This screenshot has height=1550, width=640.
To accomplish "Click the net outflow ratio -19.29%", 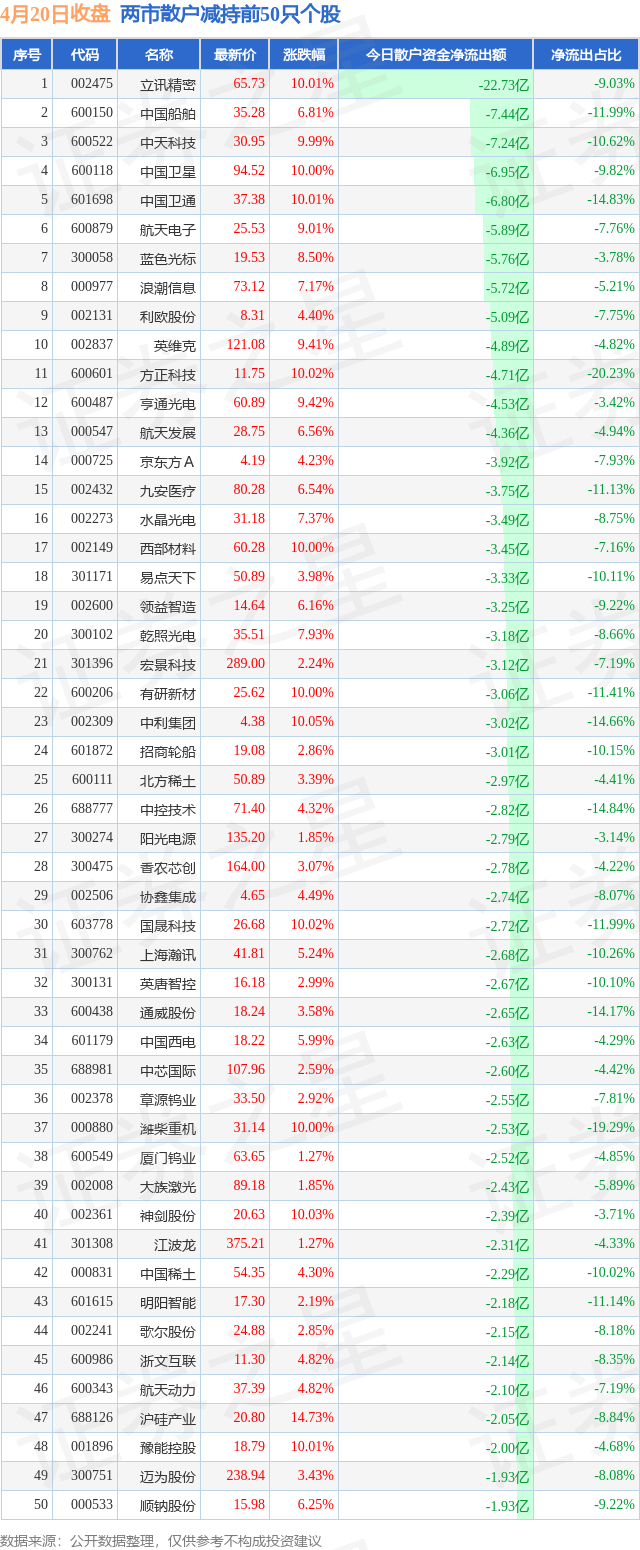I will 611,1128.
